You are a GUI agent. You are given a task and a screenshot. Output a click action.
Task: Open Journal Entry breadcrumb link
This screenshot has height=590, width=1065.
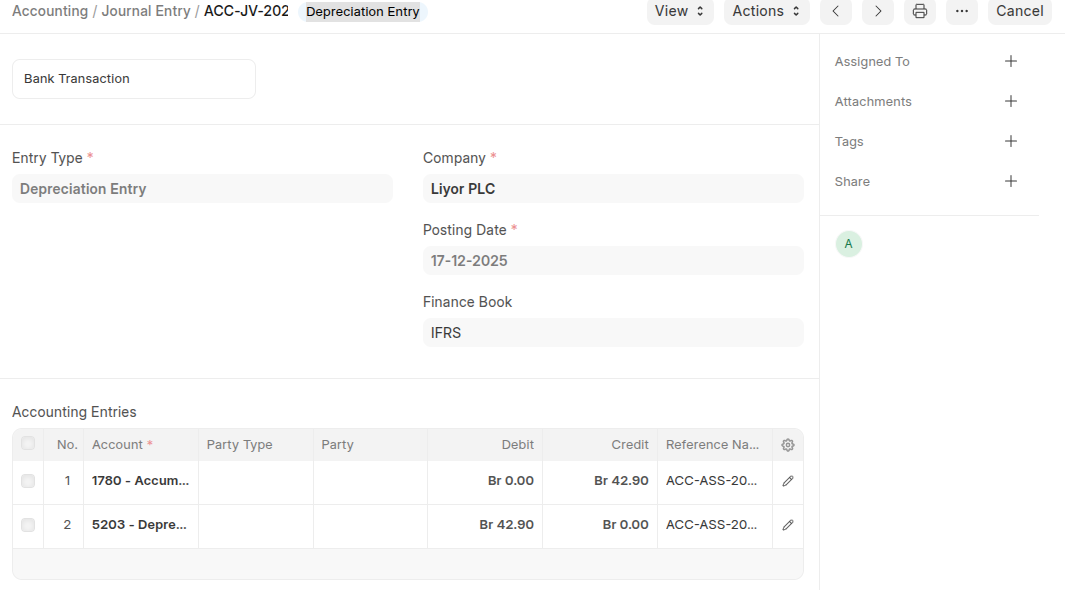tap(145, 11)
